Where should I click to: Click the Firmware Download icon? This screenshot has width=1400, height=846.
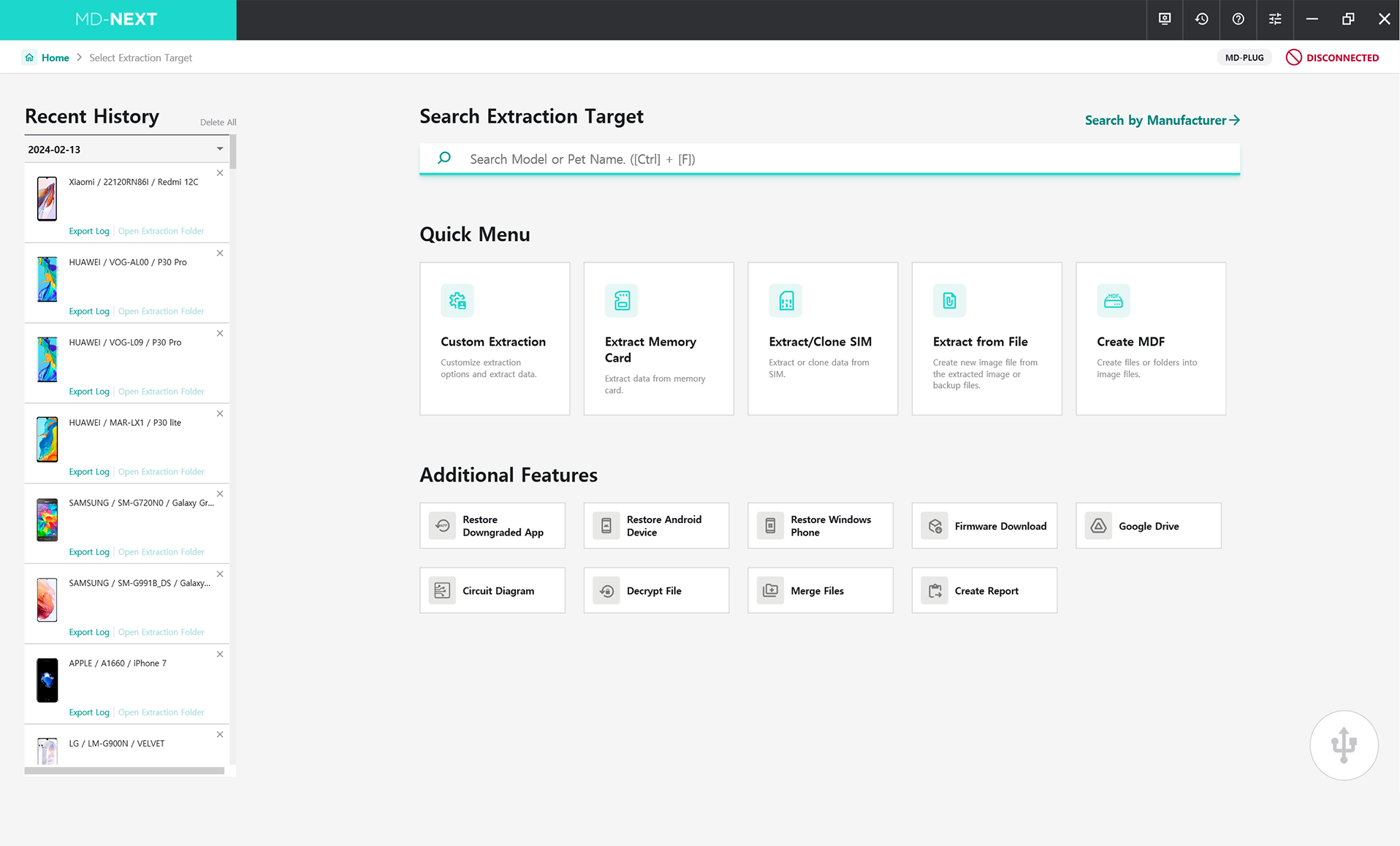[935, 525]
